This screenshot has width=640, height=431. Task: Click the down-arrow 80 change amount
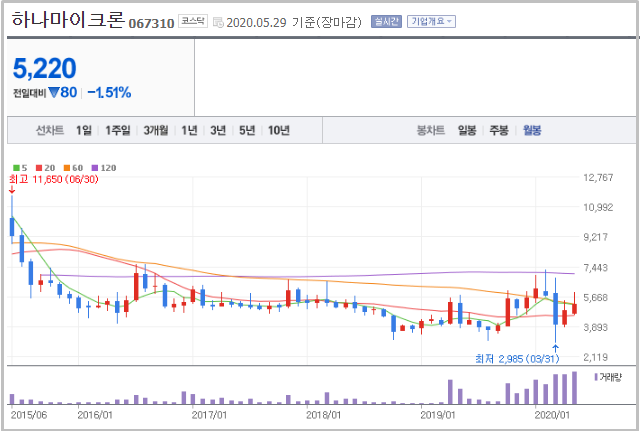click(63, 93)
